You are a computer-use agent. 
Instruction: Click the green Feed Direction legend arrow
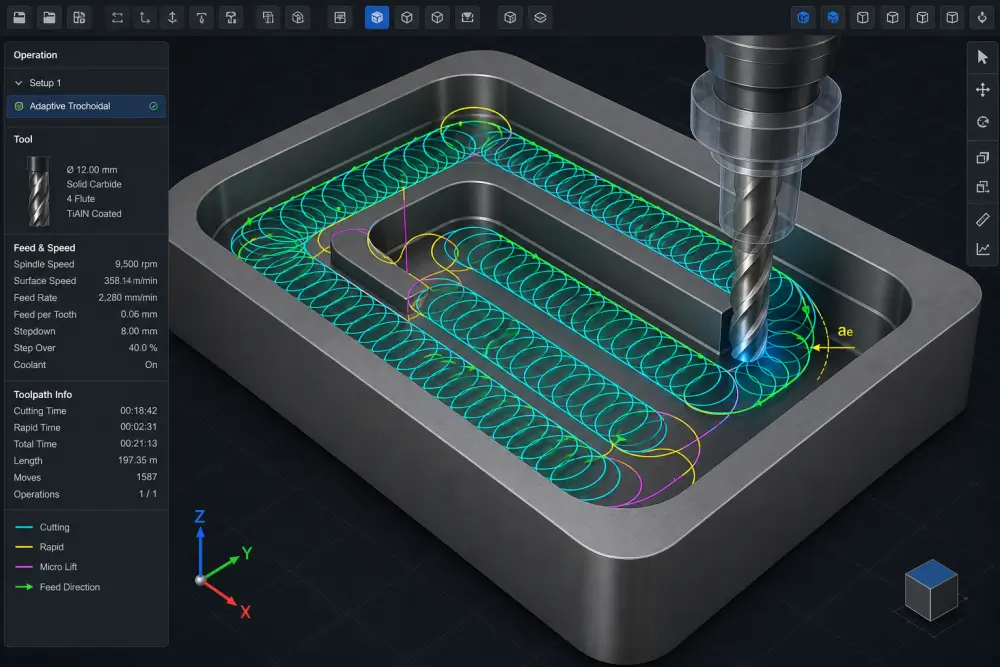(24, 587)
